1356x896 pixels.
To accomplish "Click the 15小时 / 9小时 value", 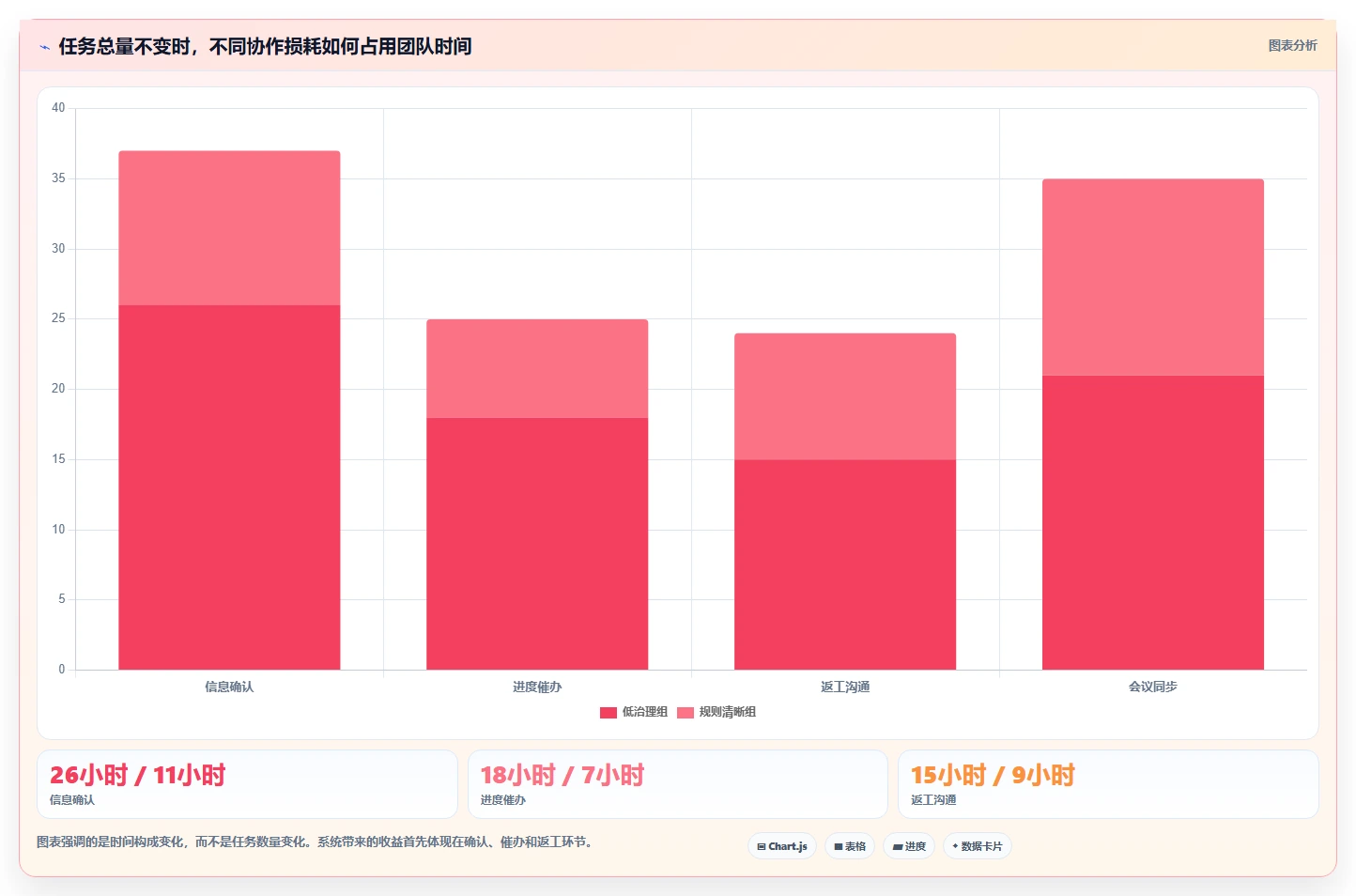I will tap(993, 775).
